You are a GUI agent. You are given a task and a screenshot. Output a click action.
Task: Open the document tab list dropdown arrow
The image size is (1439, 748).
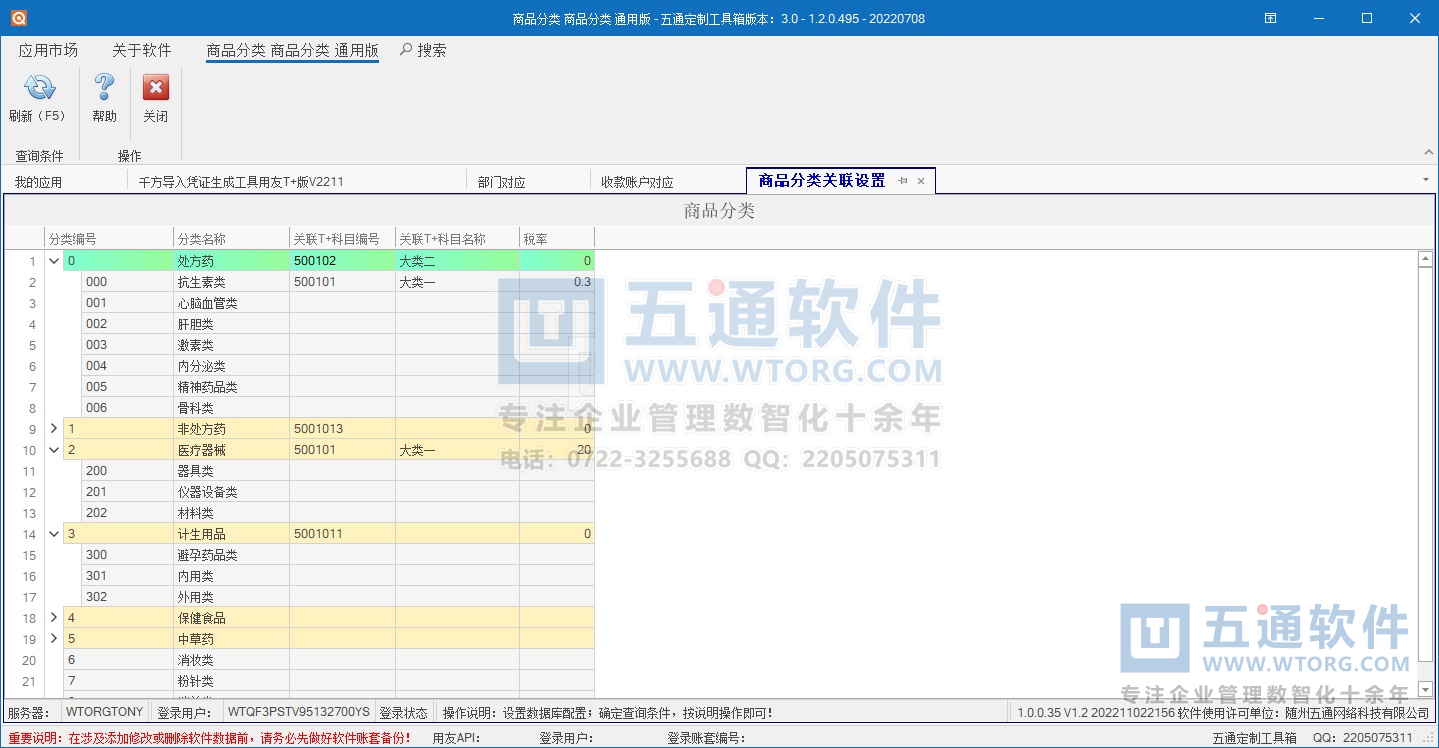coord(1425,180)
